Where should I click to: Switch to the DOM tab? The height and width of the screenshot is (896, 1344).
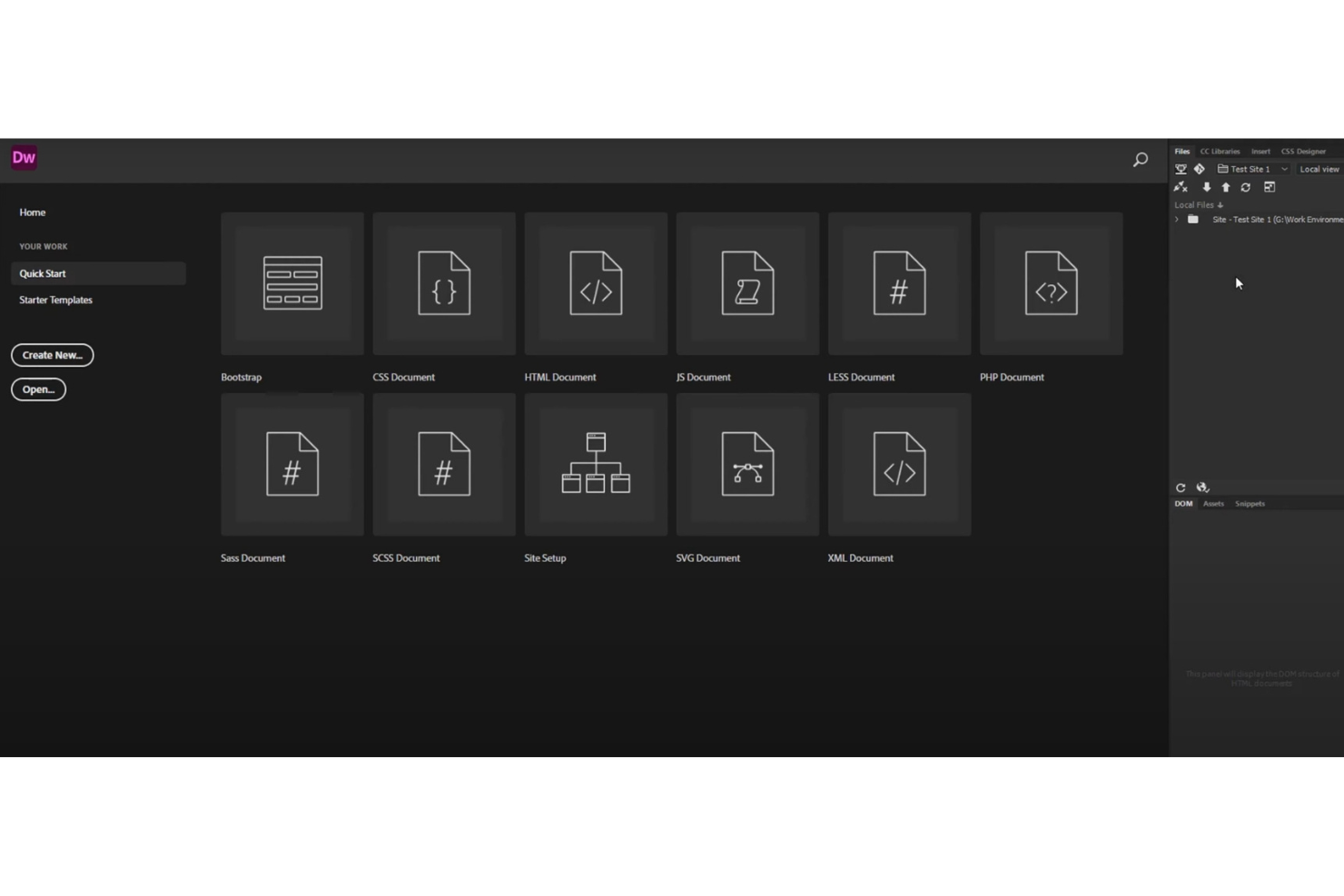coord(1183,504)
